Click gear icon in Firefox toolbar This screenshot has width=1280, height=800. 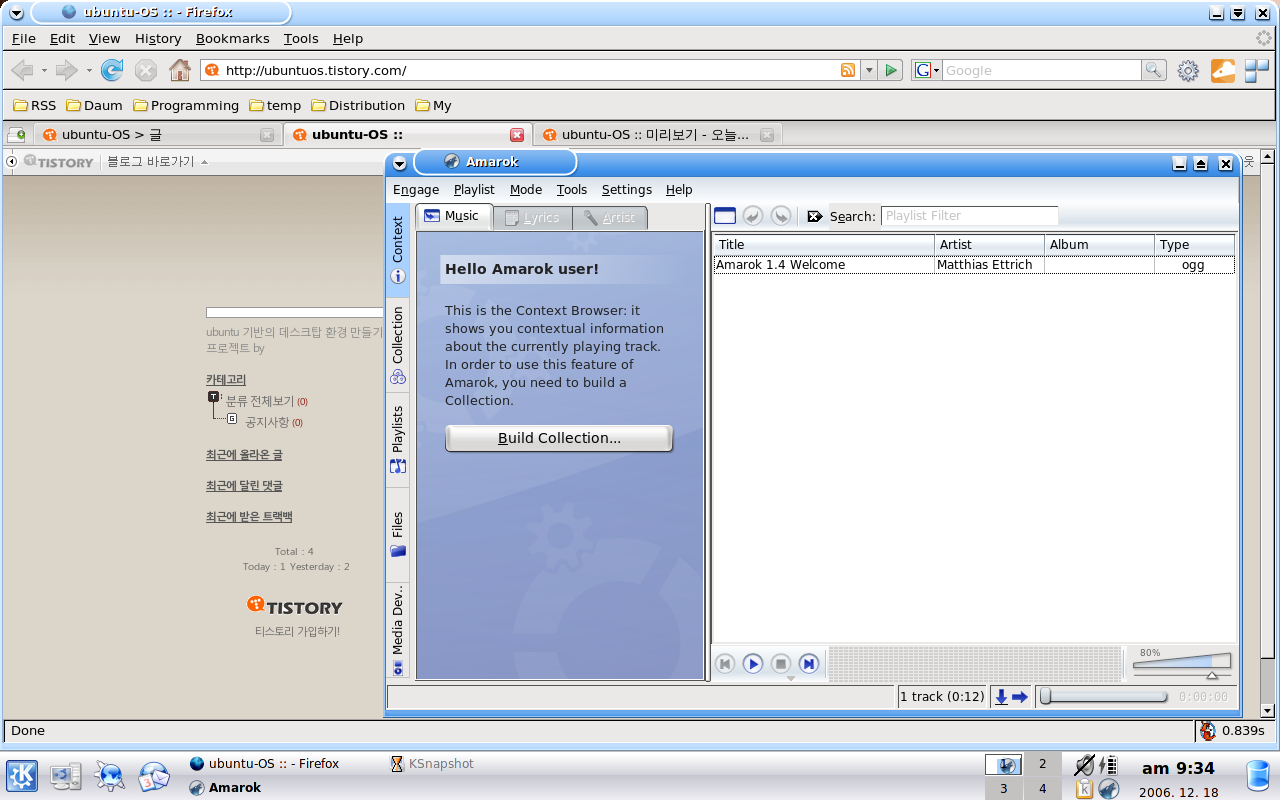click(1188, 70)
